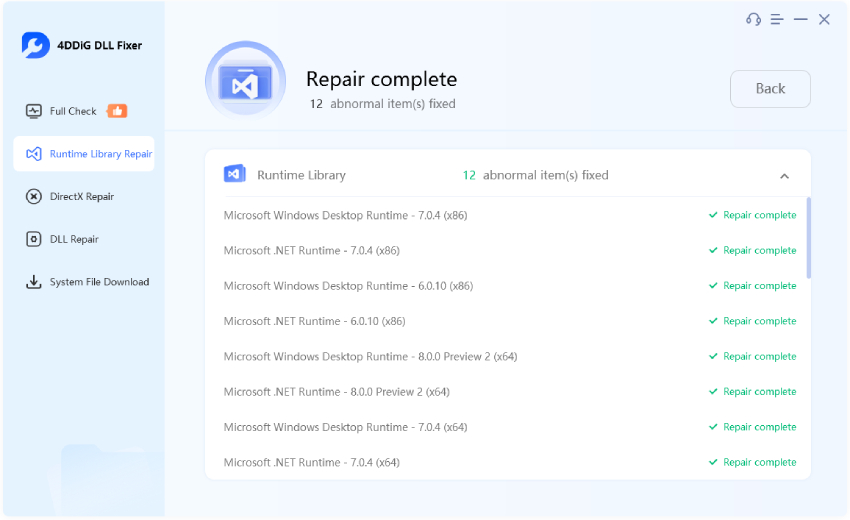Click the 'Repair complete' heading
This screenshot has width=850, height=520.
(x=382, y=79)
